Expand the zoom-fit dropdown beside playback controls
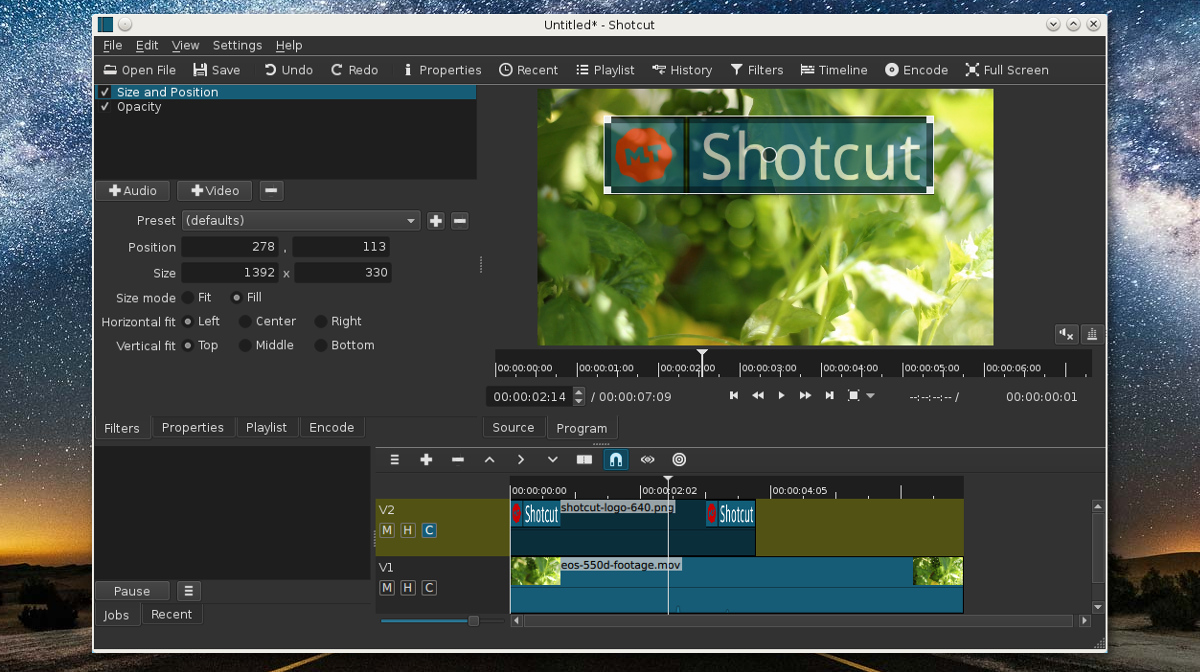The width and height of the screenshot is (1200, 672). pos(869,395)
